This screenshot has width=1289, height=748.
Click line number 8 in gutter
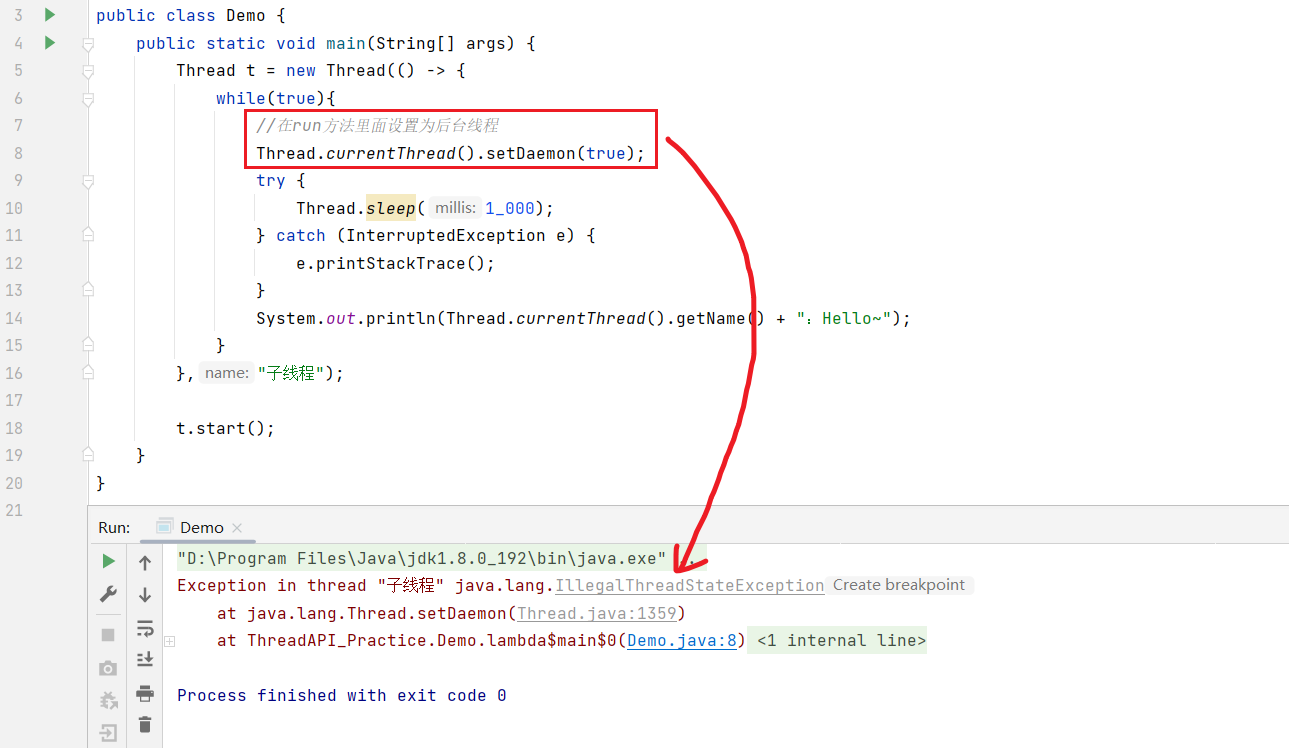tap(19, 154)
